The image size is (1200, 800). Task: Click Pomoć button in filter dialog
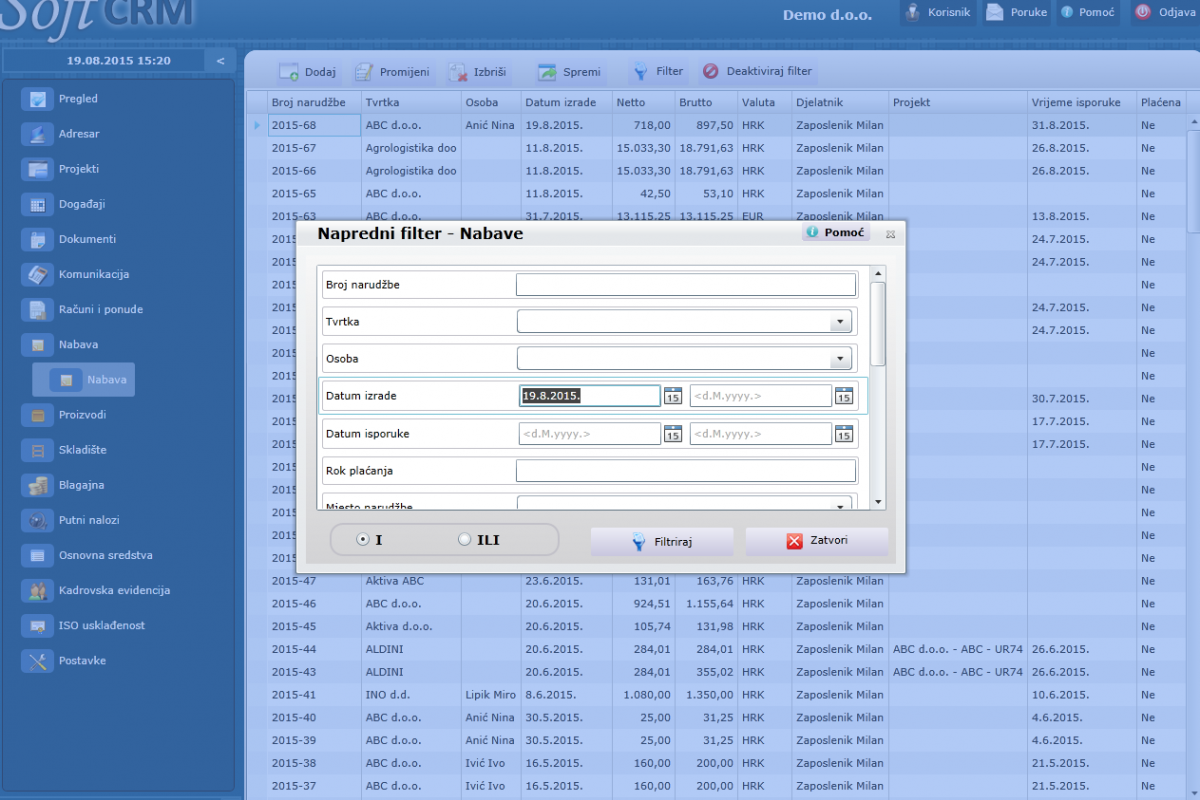point(836,232)
